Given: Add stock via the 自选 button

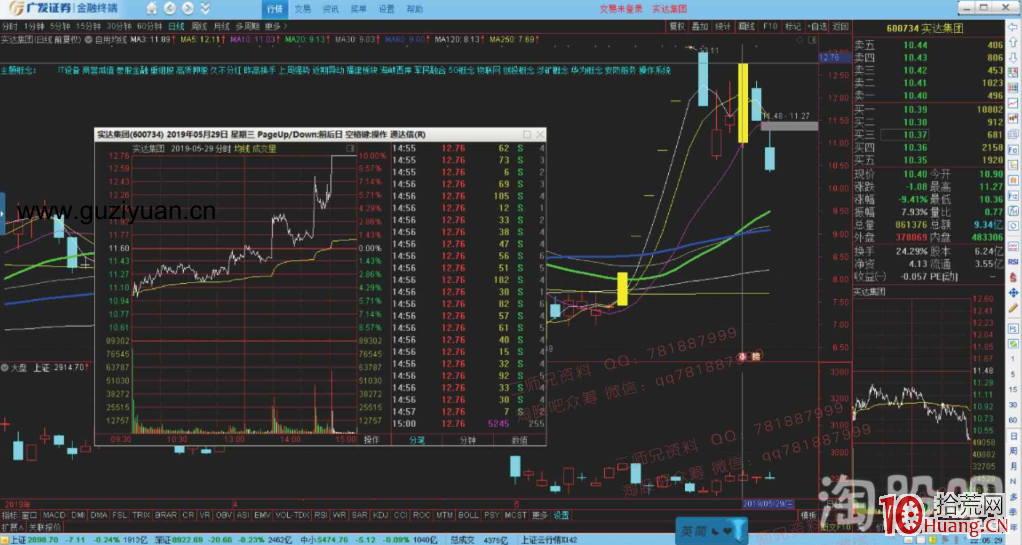Looking at the screenshot, I should click(x=817, y=27).
